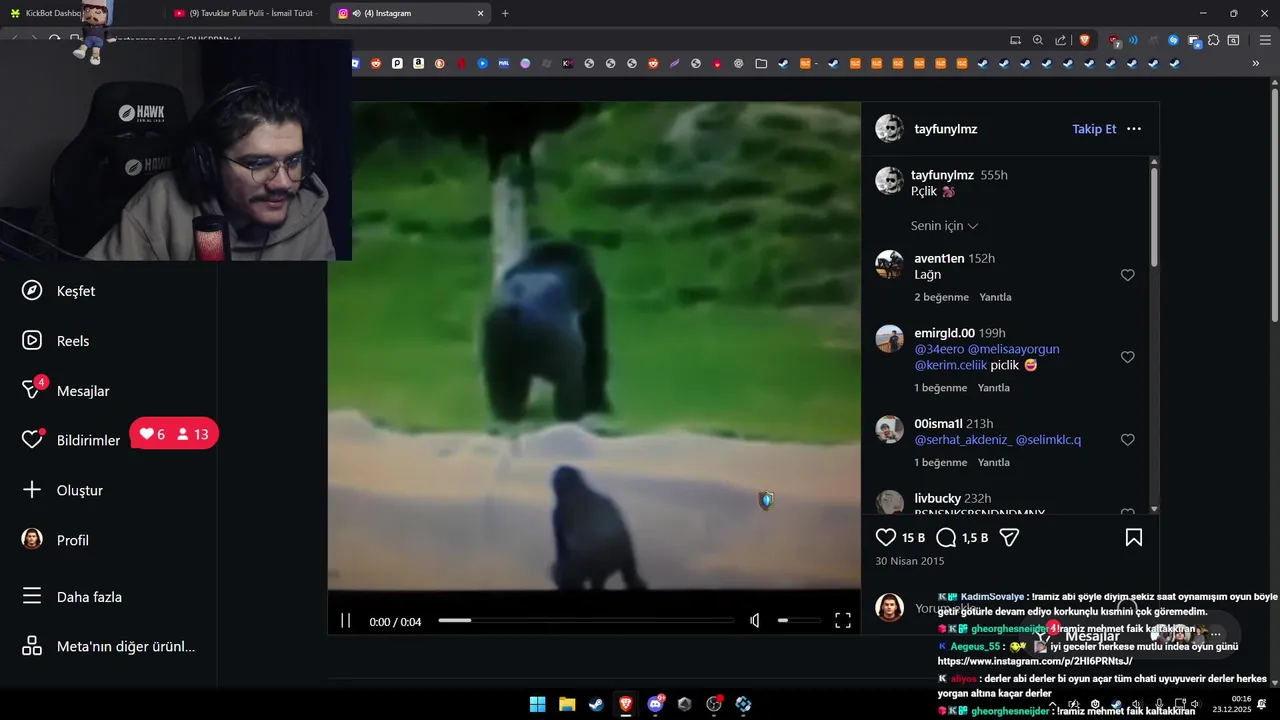Open the Amazon bookmark icon
The height and width of the screenshot is (720, 1280).
(x=418, y=63)
